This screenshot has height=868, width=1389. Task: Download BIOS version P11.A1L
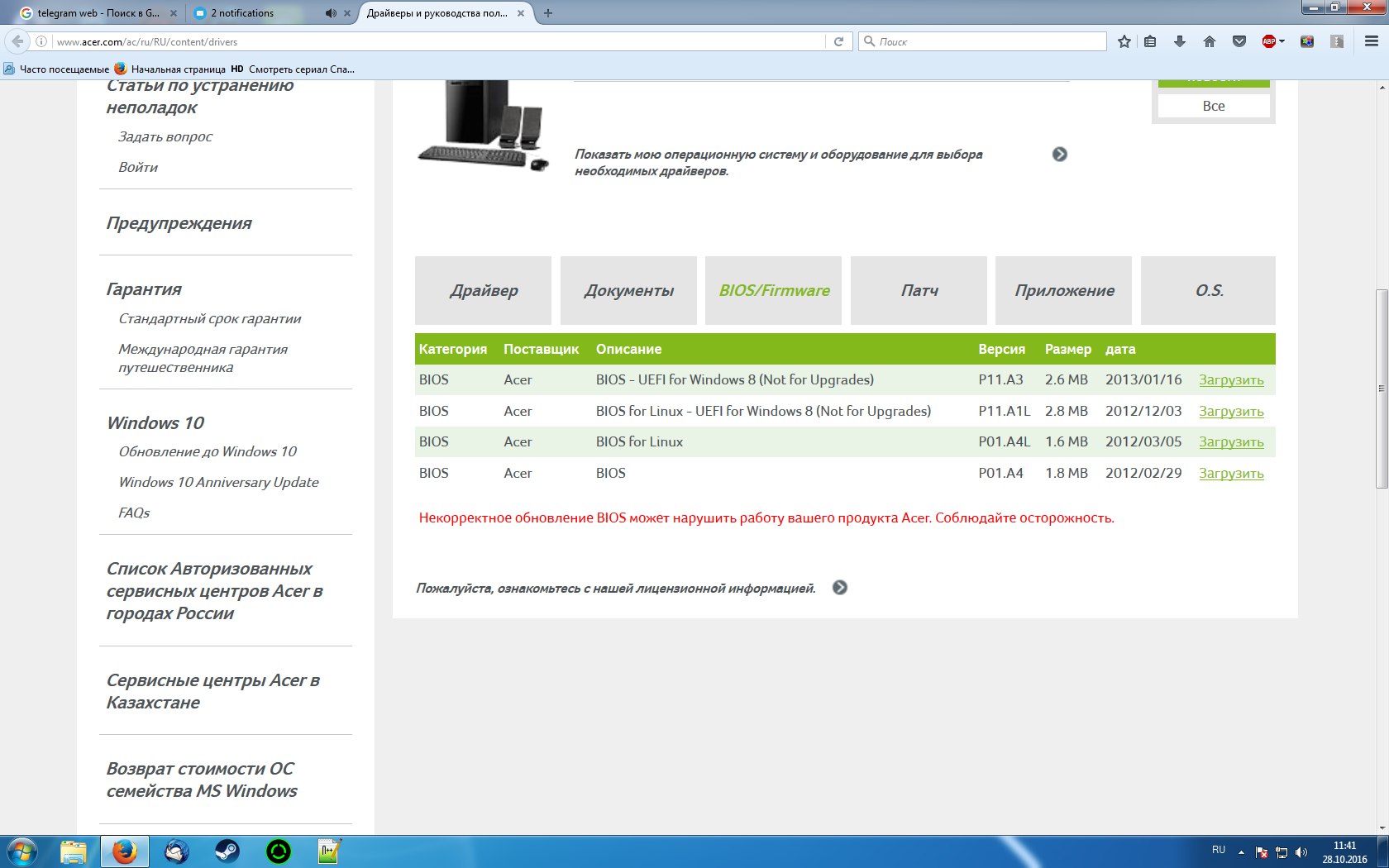(1231, 412)
